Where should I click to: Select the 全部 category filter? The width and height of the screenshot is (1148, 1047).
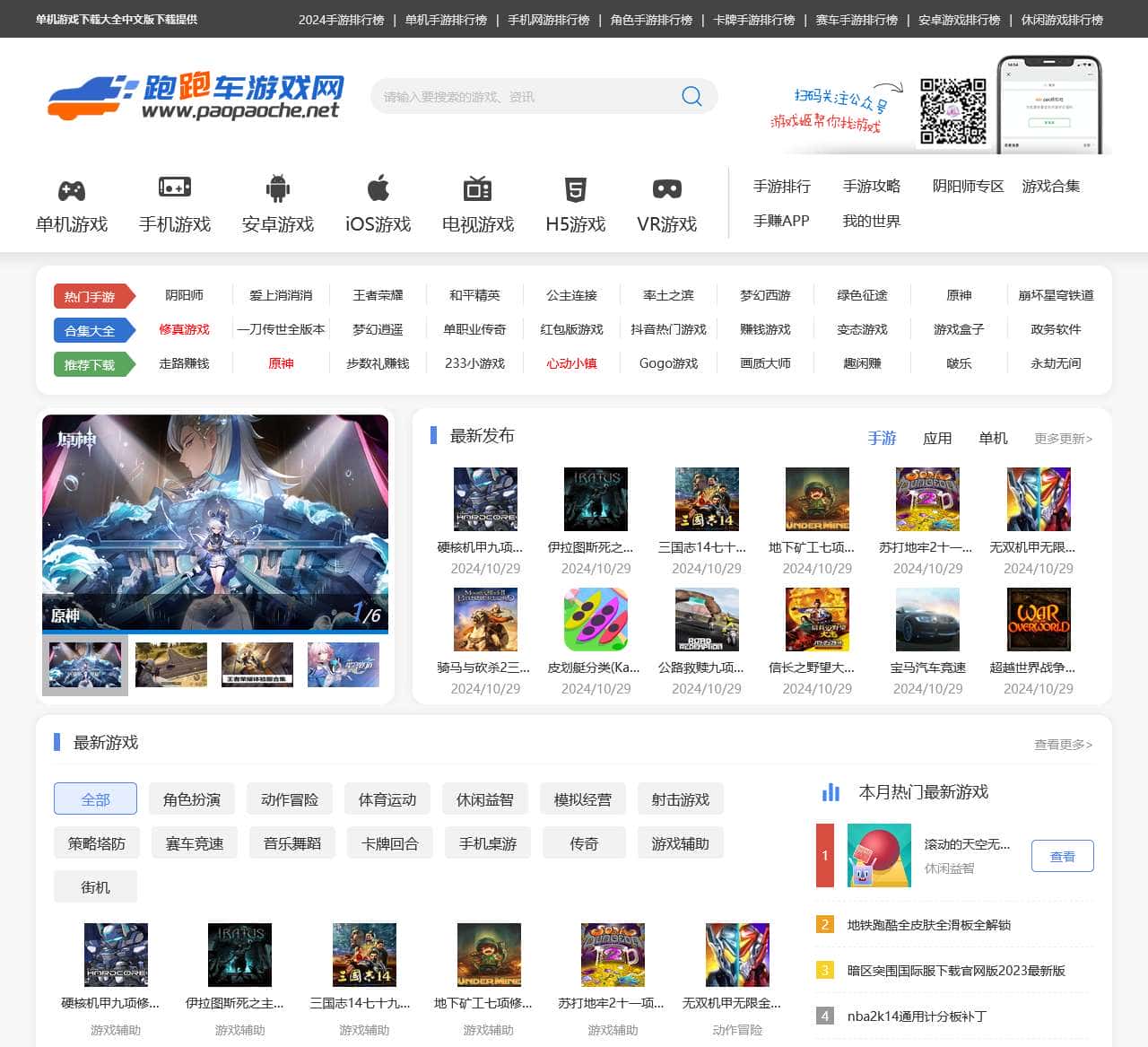[95, 798]
